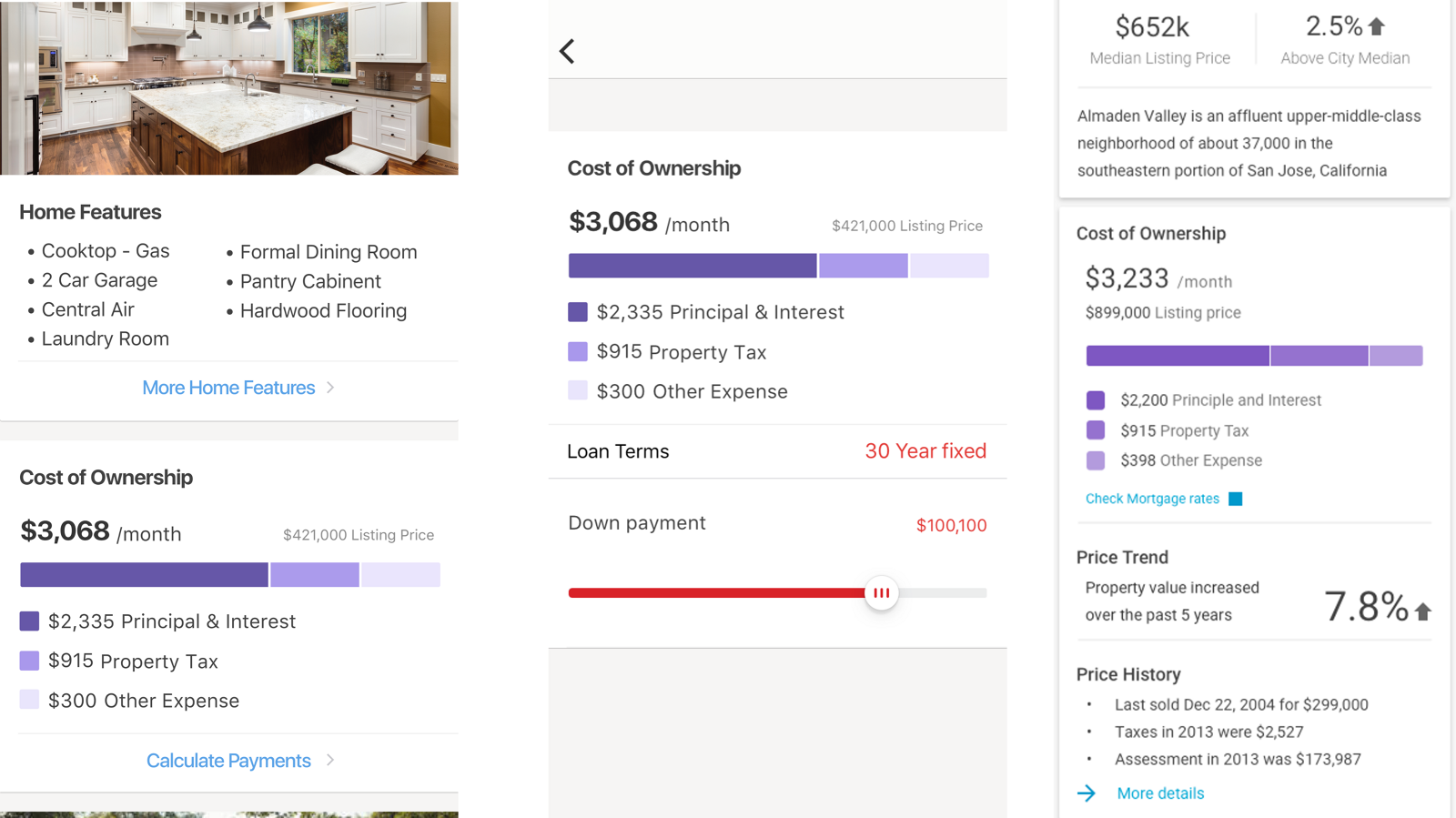Screen dimensions: 1456x818
Task: Click the $652k Median Listing Price figure
Action: (1152, 27)
